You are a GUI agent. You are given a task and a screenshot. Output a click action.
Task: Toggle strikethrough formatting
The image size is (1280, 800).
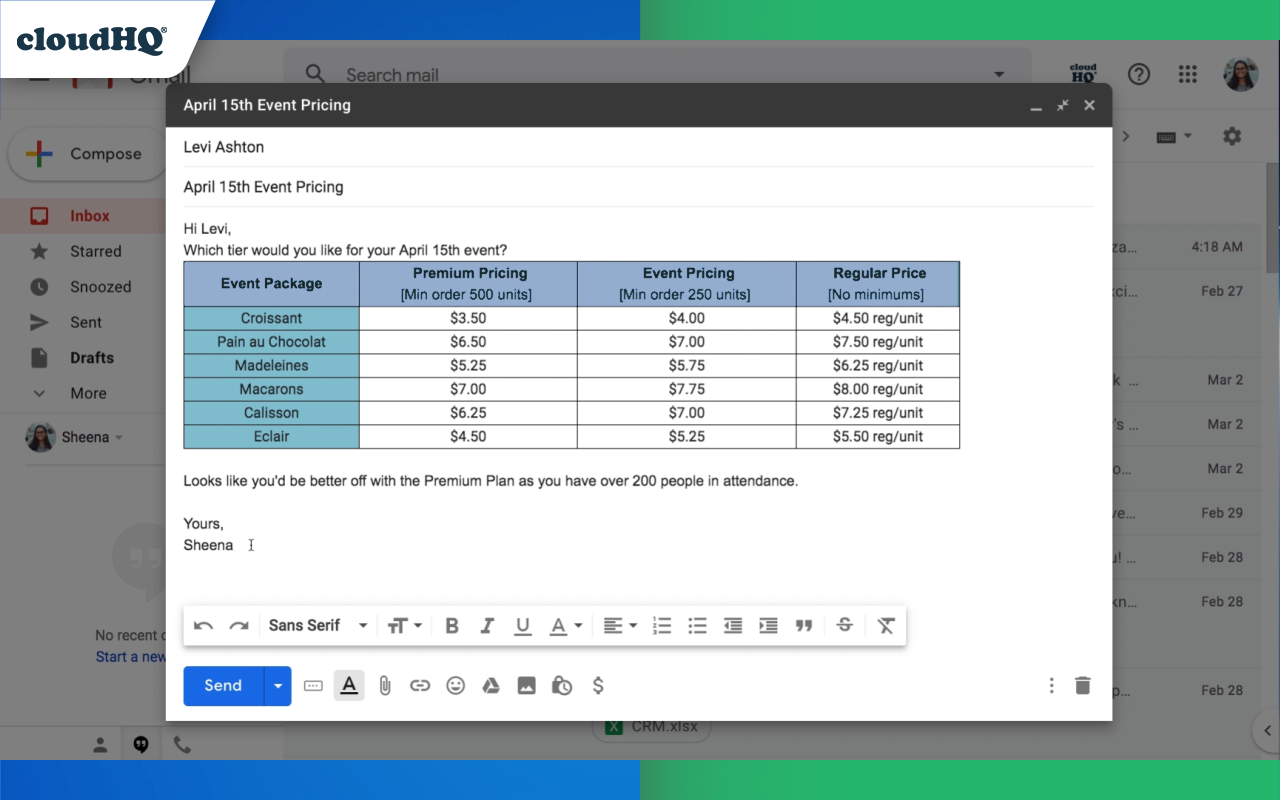[845, 625]
